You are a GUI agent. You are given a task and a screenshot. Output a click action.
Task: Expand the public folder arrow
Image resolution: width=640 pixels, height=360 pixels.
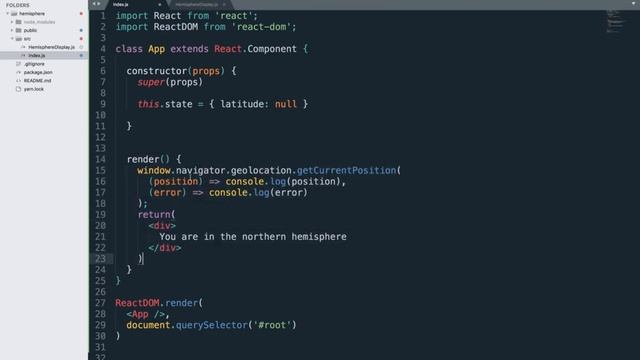[x=12, y=30]
